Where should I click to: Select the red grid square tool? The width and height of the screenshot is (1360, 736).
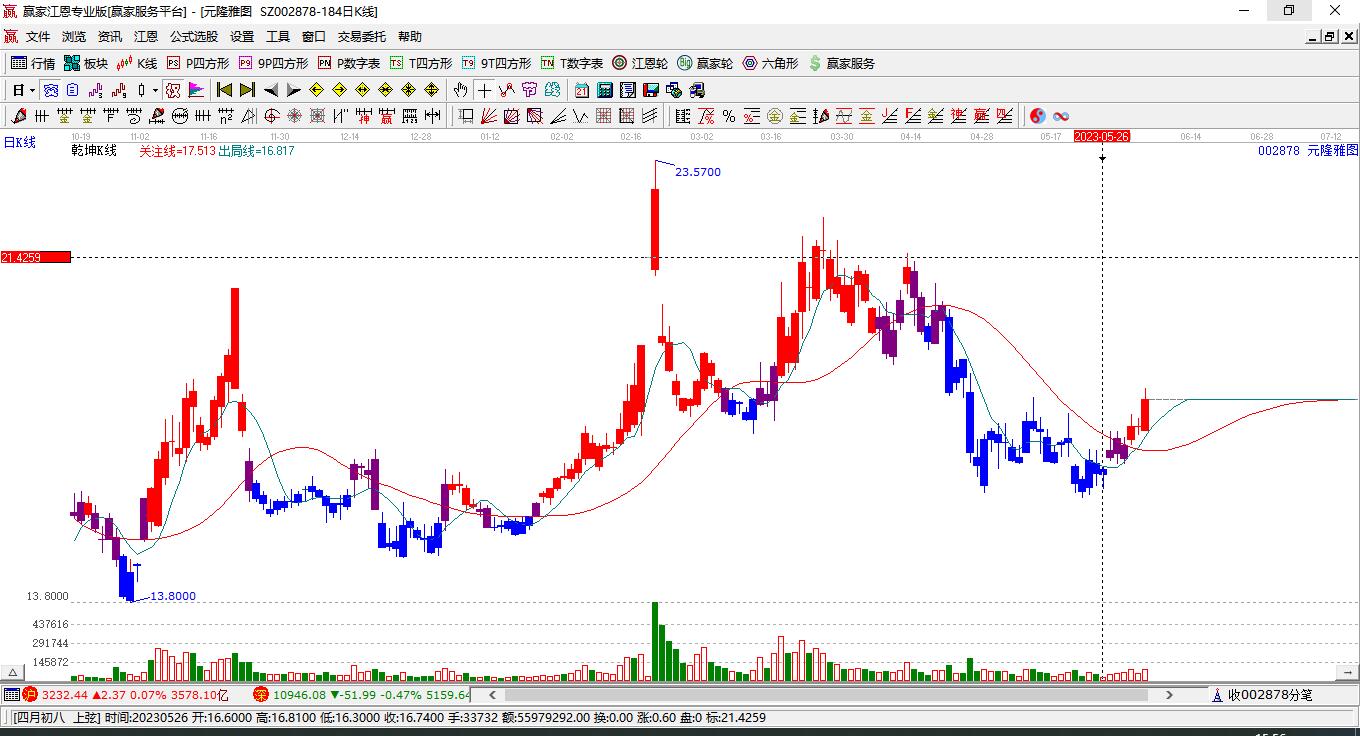tap(603, 116)
